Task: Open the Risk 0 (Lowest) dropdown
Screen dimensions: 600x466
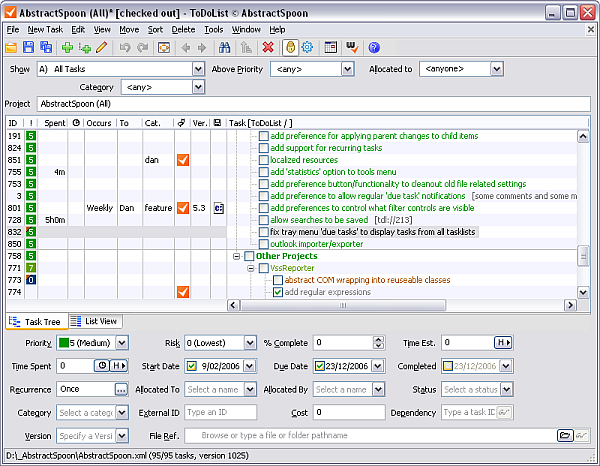Action: point(250,343)
